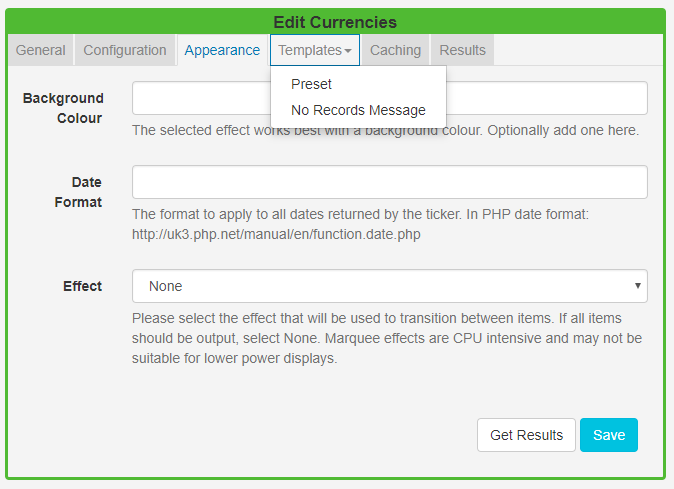Go to the Caching tab
This screenshot has width=674, height=489.
[396, 50]
